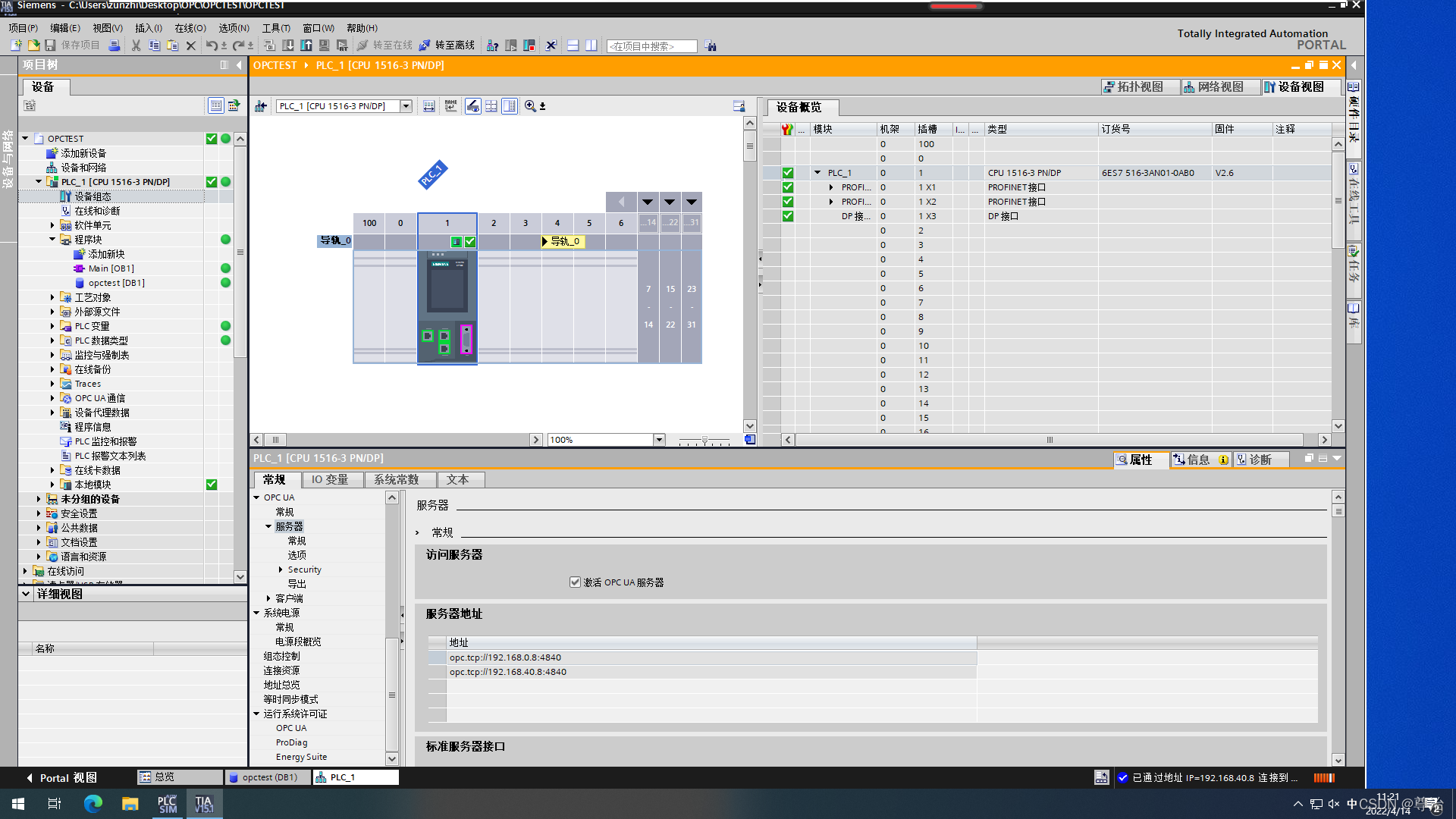Viewport: 1456px width, 819px height.
Task: Click the print project icon
Action: [x=115, y=45]
